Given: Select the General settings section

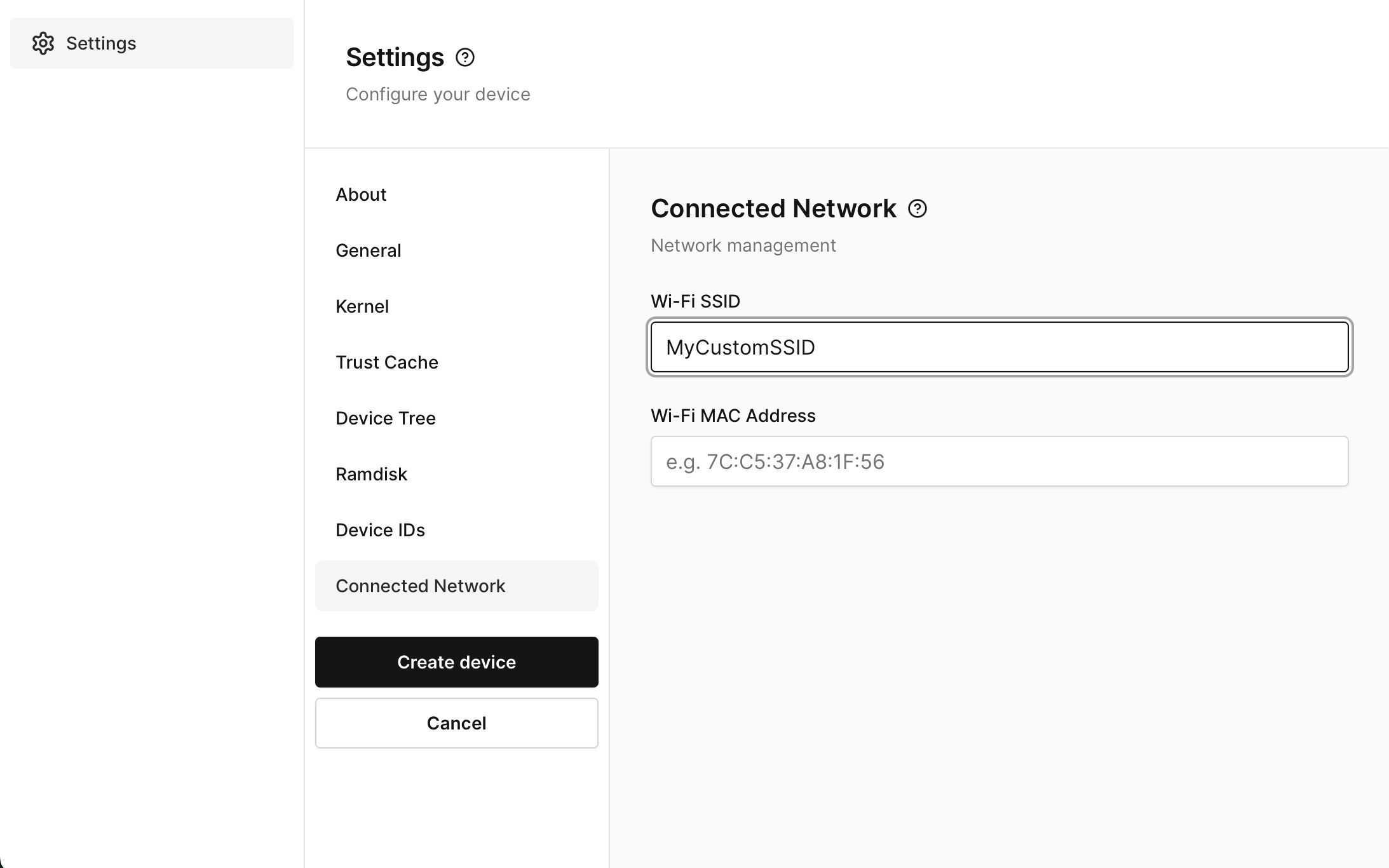Looking at the screenshot, I should click(456, 250).
